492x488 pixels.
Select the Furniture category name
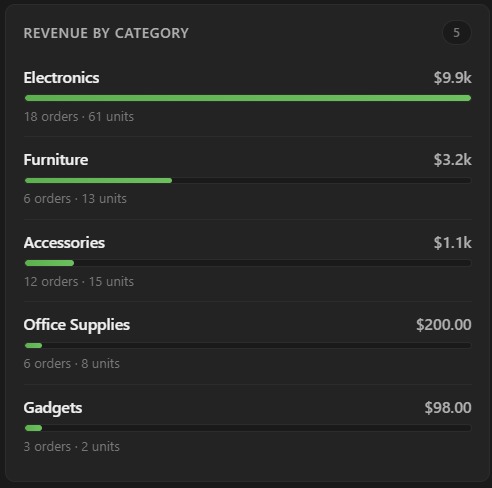(56, 160)
